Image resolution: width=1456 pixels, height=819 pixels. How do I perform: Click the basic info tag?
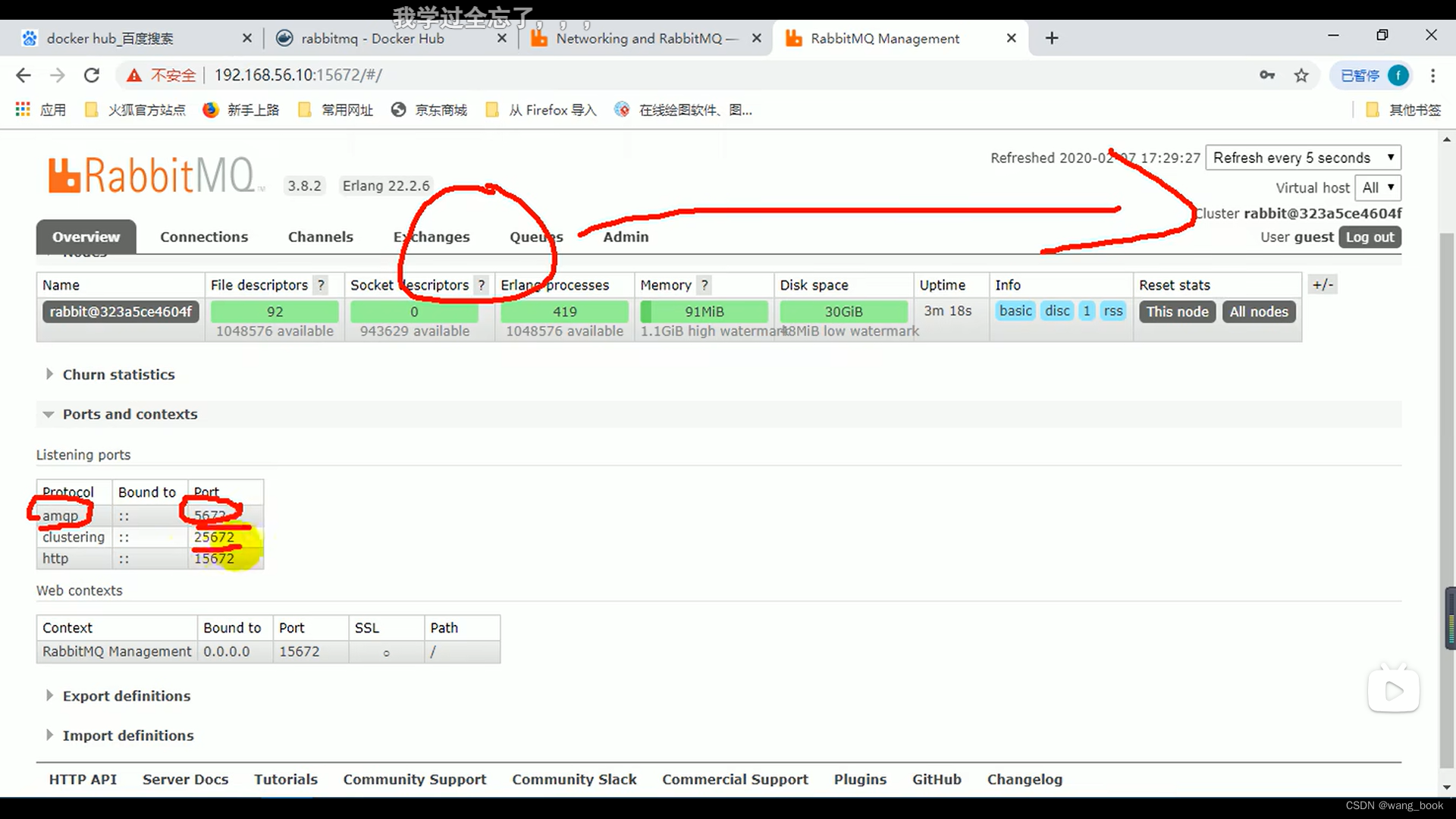click(x=1015, y=311)
